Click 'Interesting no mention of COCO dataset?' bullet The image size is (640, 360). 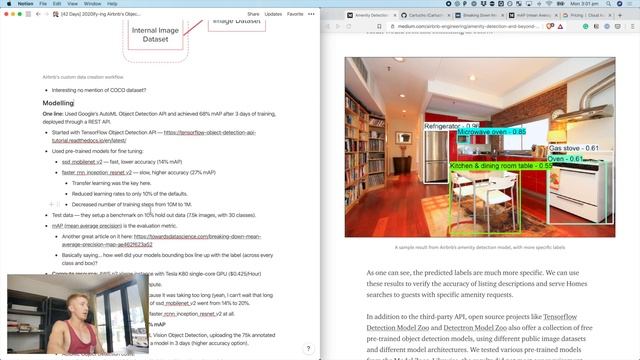point(99,90)
